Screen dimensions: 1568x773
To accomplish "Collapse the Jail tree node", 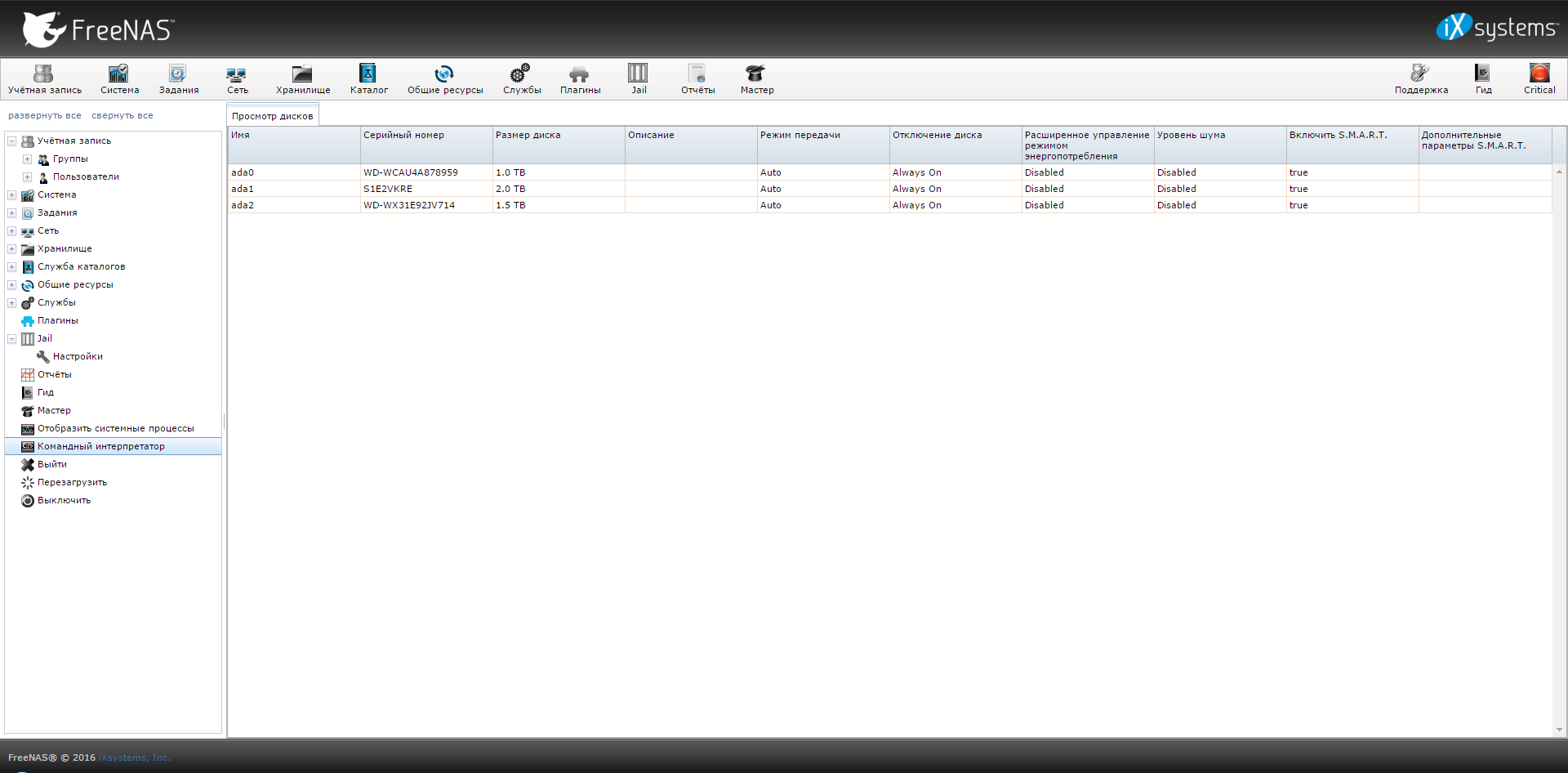I will point(12,339).
